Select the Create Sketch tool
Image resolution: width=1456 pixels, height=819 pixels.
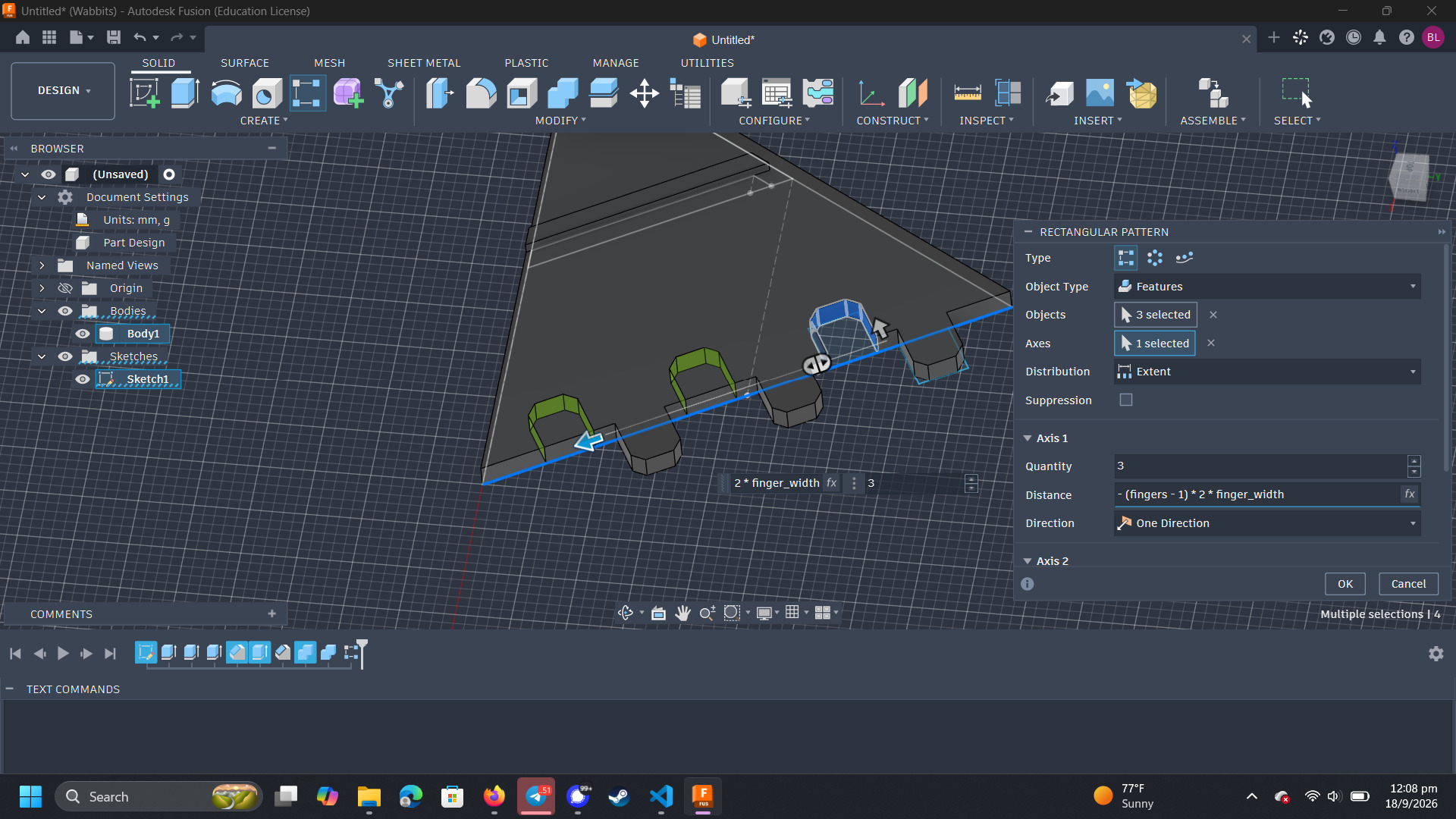(144, 93)
